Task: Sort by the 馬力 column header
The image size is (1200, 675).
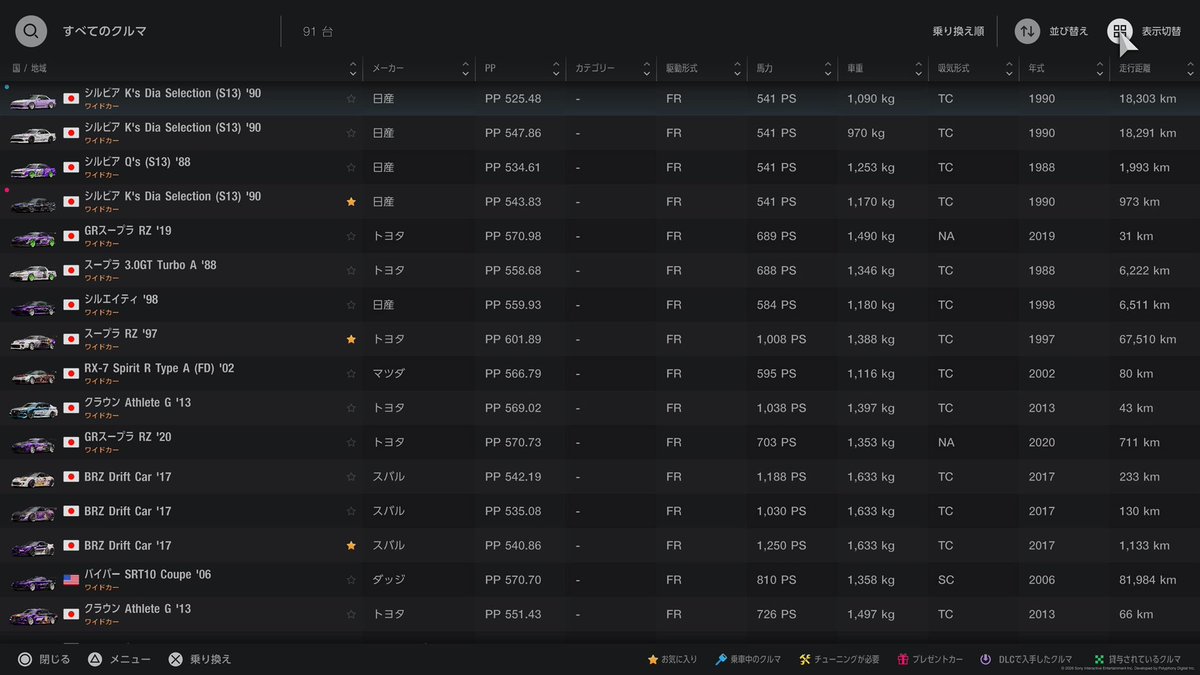Action: (791, 69)
